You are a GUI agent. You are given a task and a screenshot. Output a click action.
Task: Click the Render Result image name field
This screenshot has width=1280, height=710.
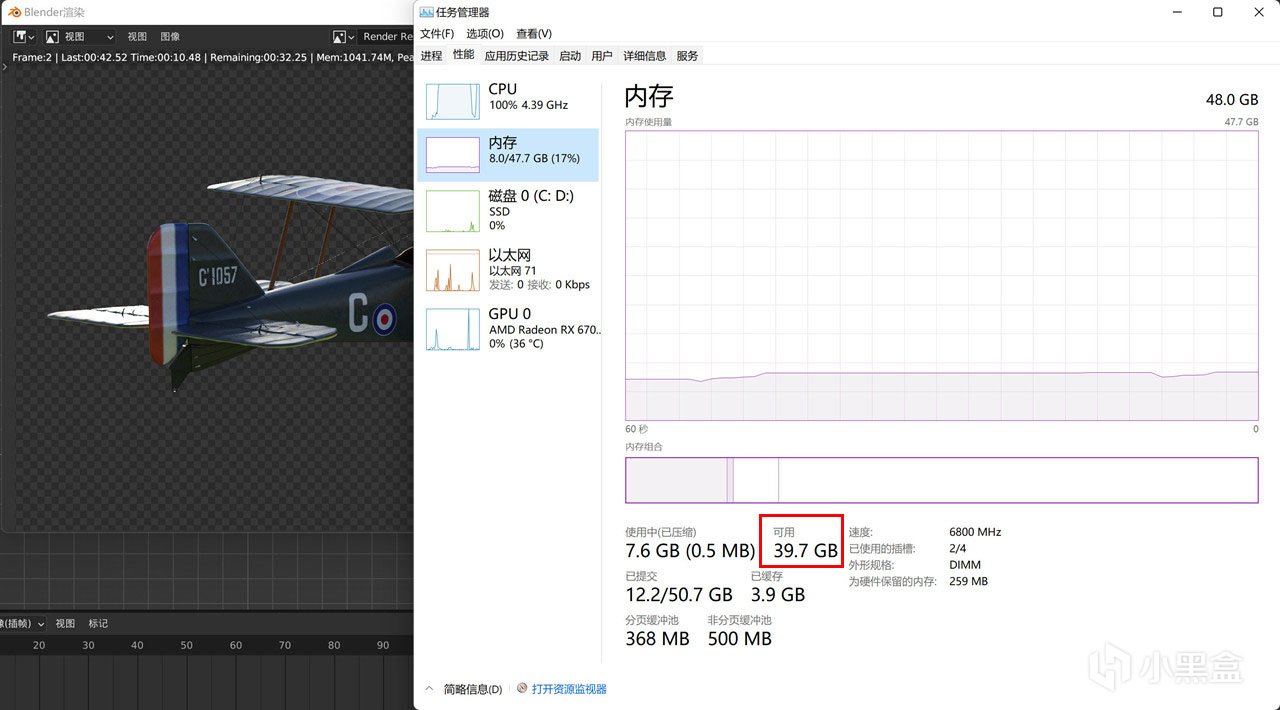point(388,36)
